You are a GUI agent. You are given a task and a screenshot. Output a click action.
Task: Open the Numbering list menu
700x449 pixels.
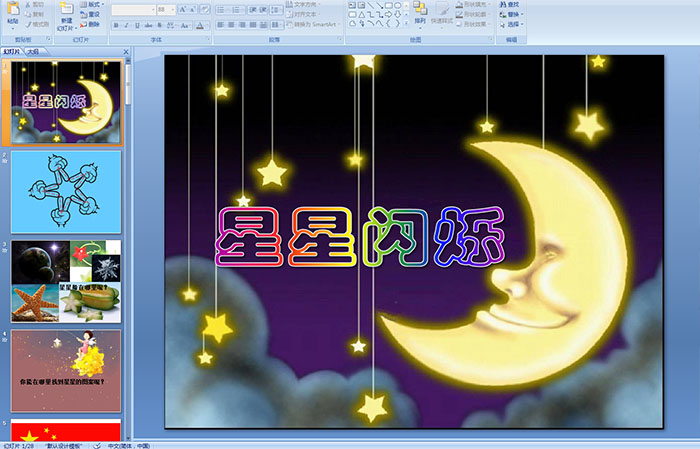click(x=238, y=10)
